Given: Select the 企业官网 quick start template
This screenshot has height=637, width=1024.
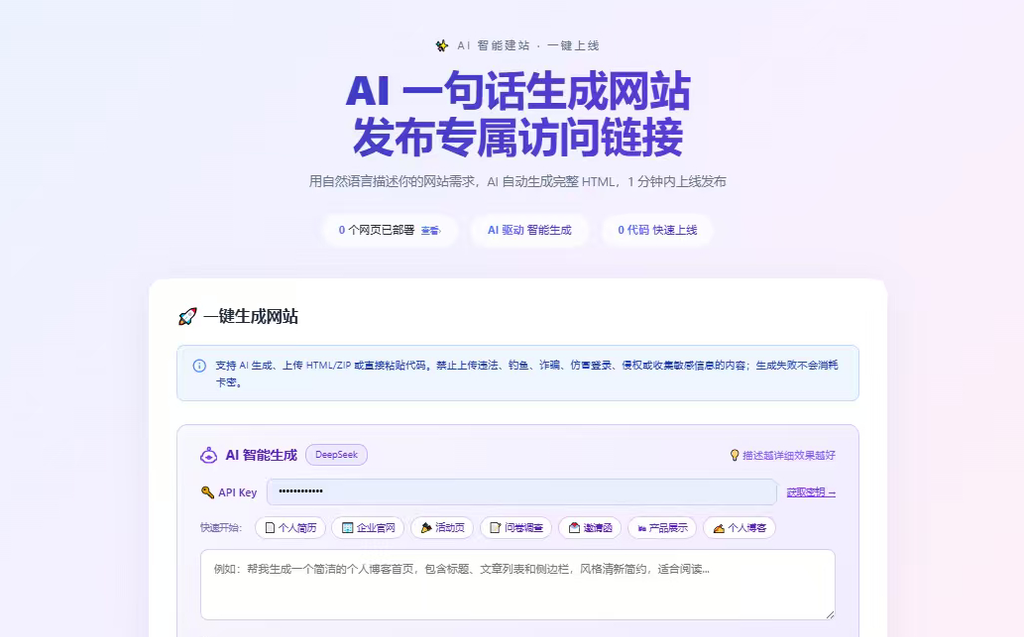Looking at the screenshot, I should (368, 528).
